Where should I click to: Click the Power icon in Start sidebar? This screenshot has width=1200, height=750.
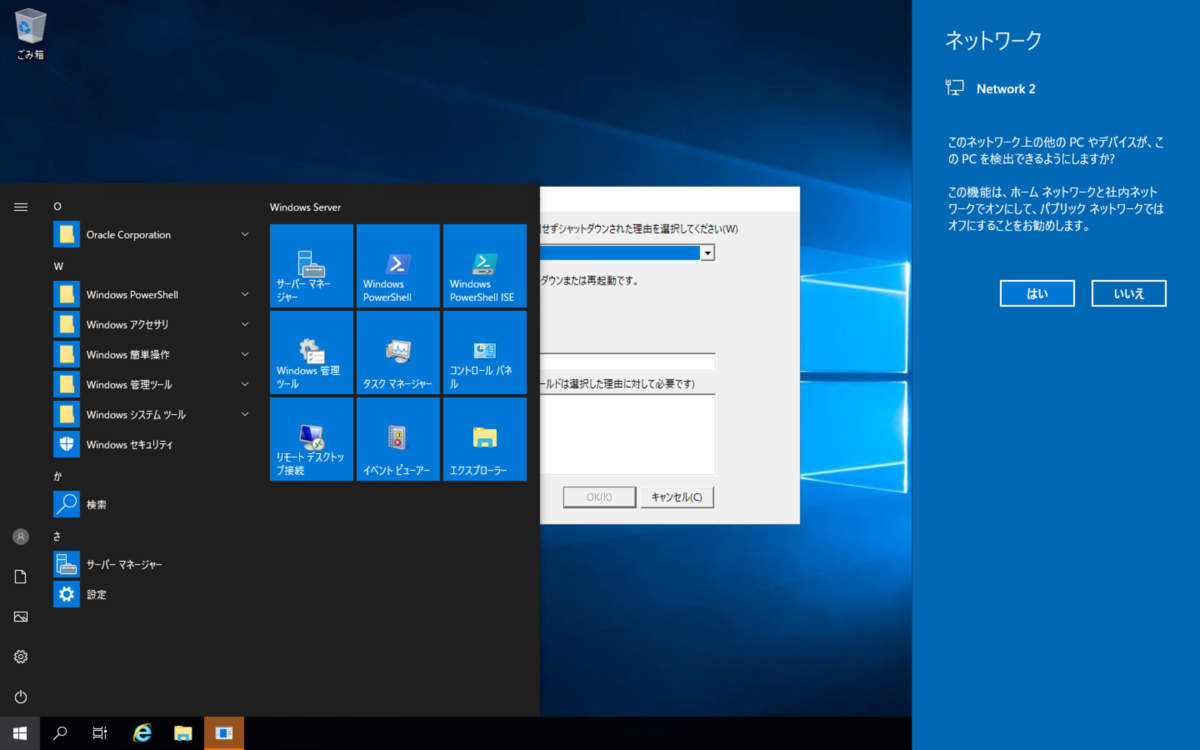point(20,697)
